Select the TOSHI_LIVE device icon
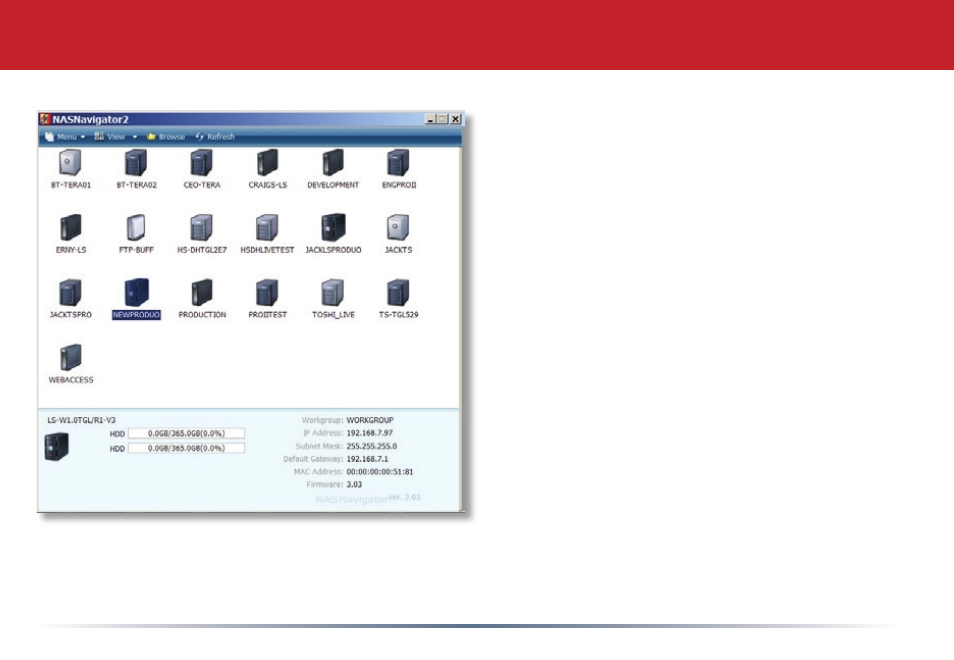954x660 pixels. [333, 293]
